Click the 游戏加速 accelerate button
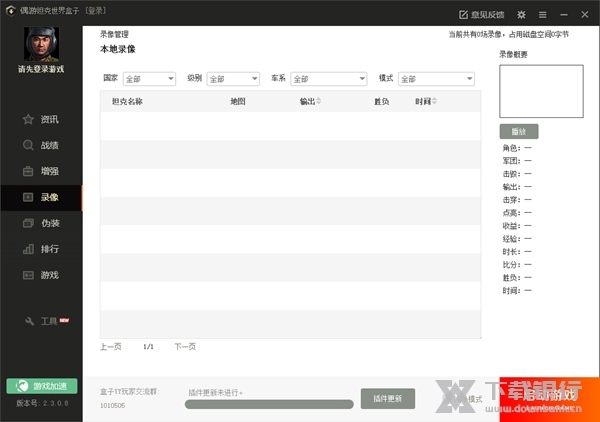The height and width of the screenshot is (422, 600). [42, 386]
